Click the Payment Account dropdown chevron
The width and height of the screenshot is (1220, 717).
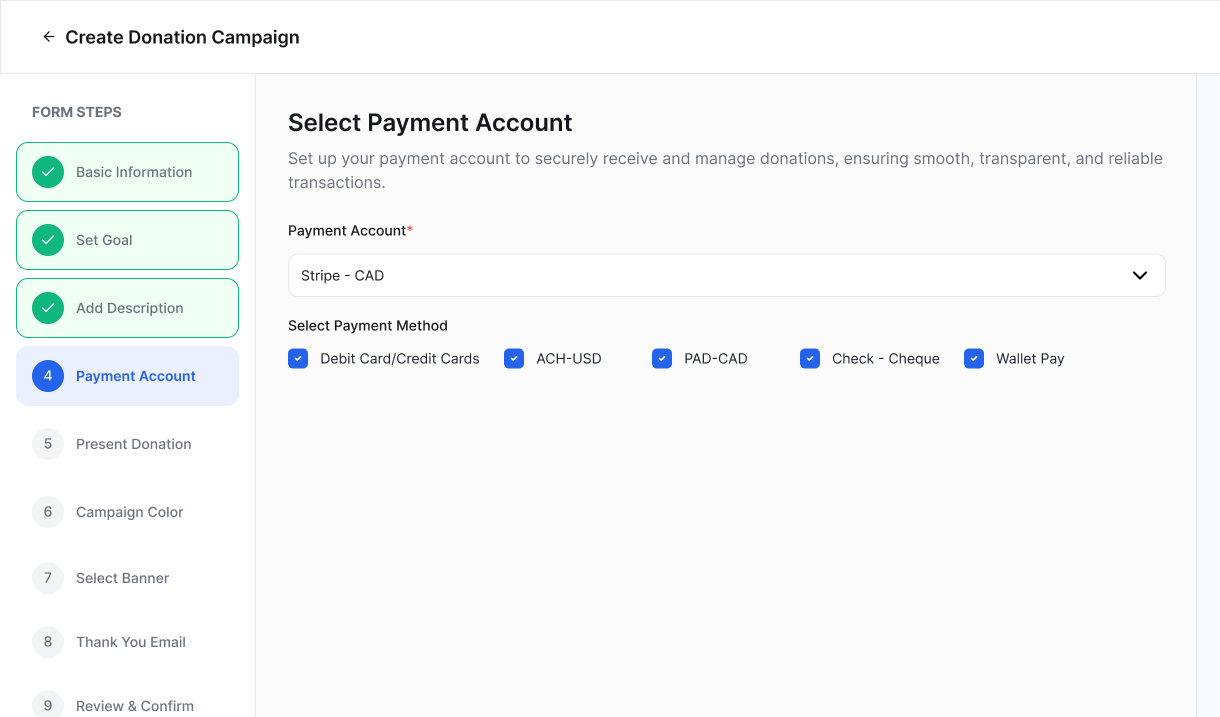[x=1140, y=275]
